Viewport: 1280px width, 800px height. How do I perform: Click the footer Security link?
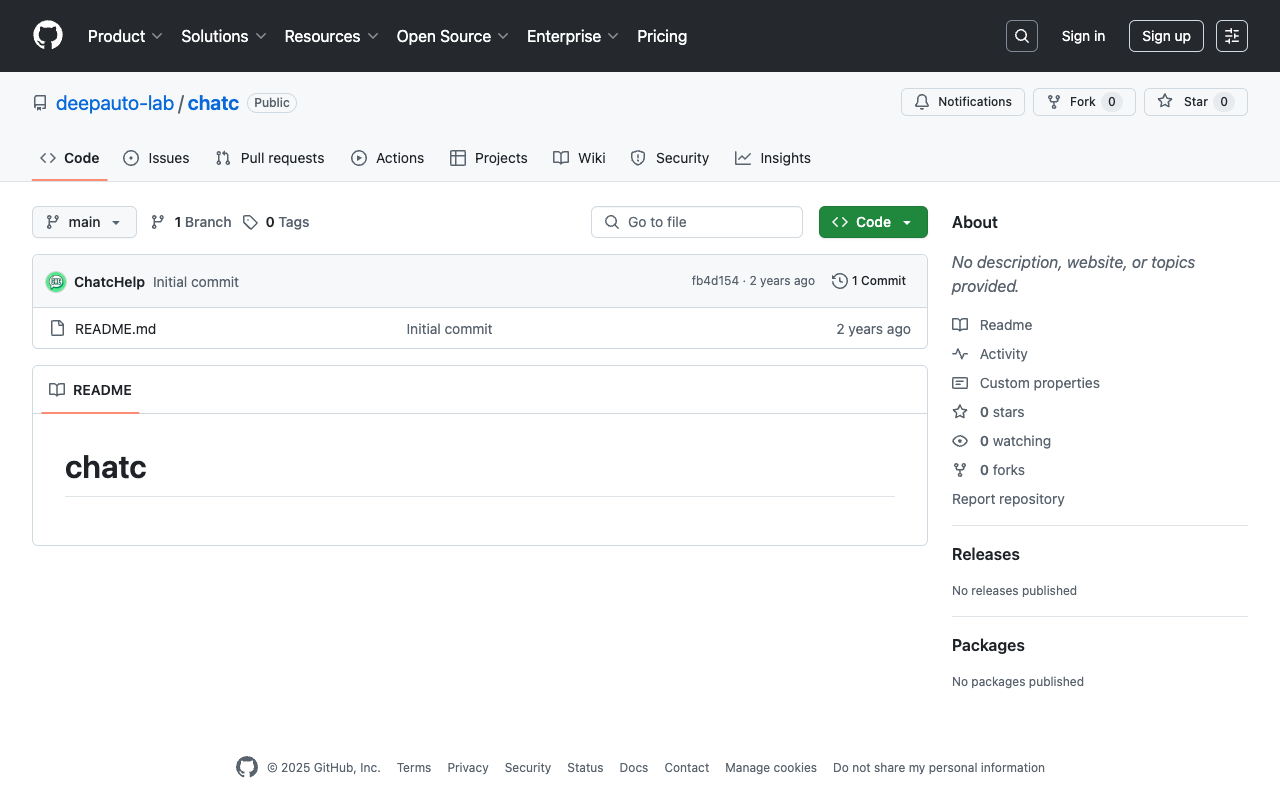tap(528, 768)
